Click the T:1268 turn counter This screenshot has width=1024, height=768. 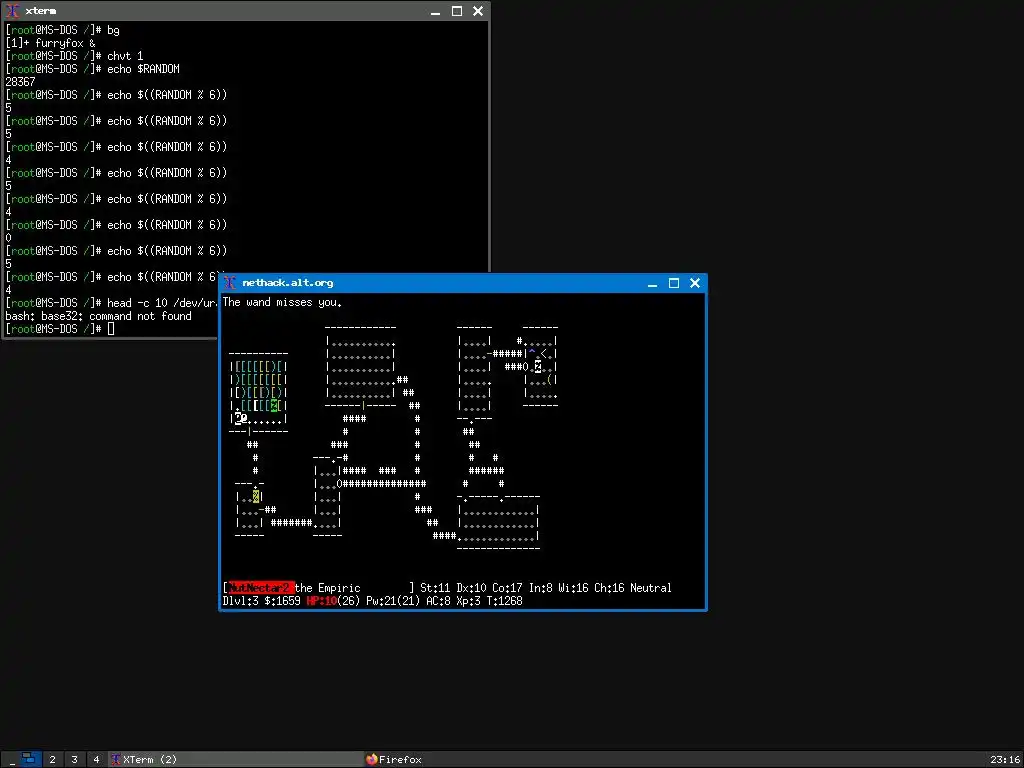[504, 601]
